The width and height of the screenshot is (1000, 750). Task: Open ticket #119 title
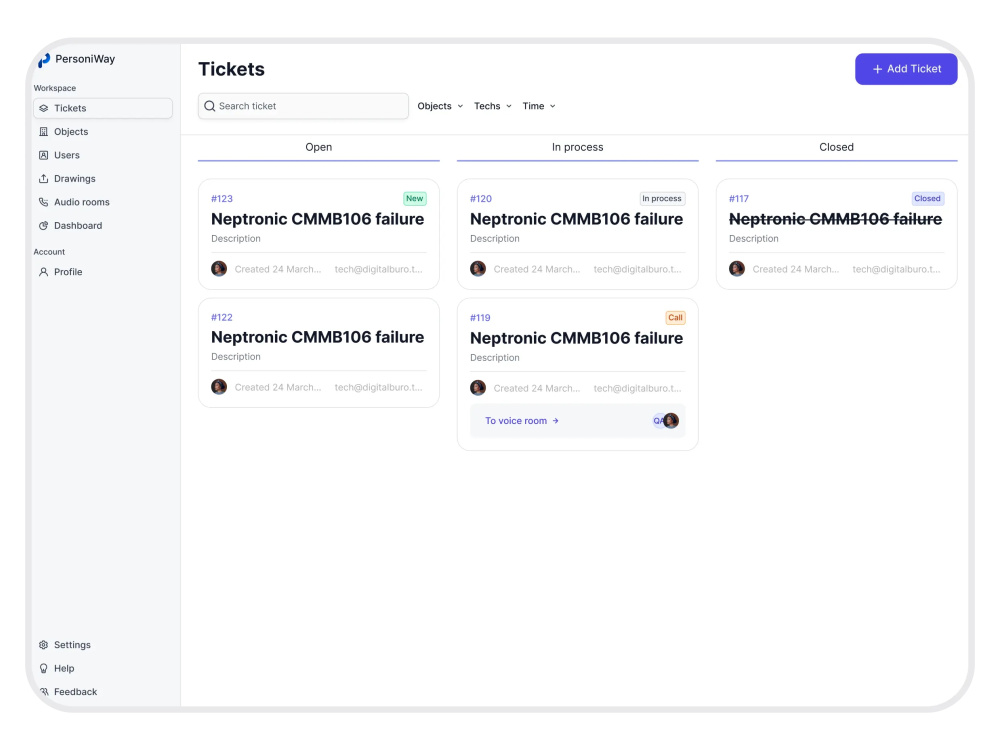pyautogui.click(x=577, y=339)
